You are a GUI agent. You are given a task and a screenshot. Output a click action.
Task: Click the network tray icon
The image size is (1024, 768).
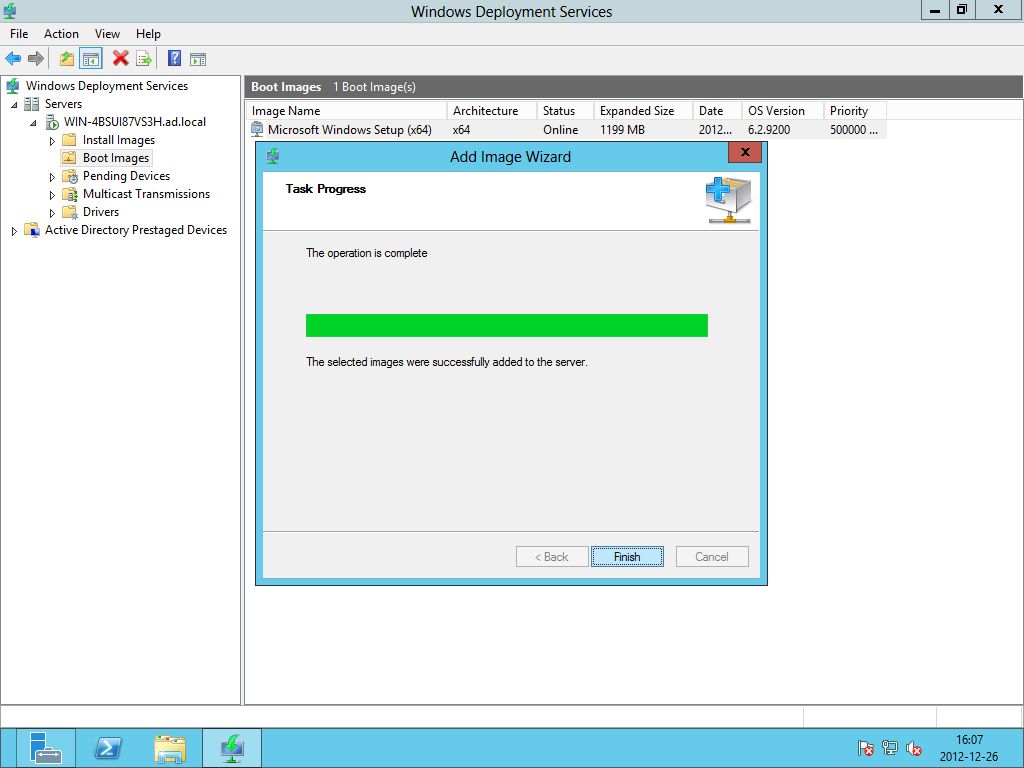889,748
